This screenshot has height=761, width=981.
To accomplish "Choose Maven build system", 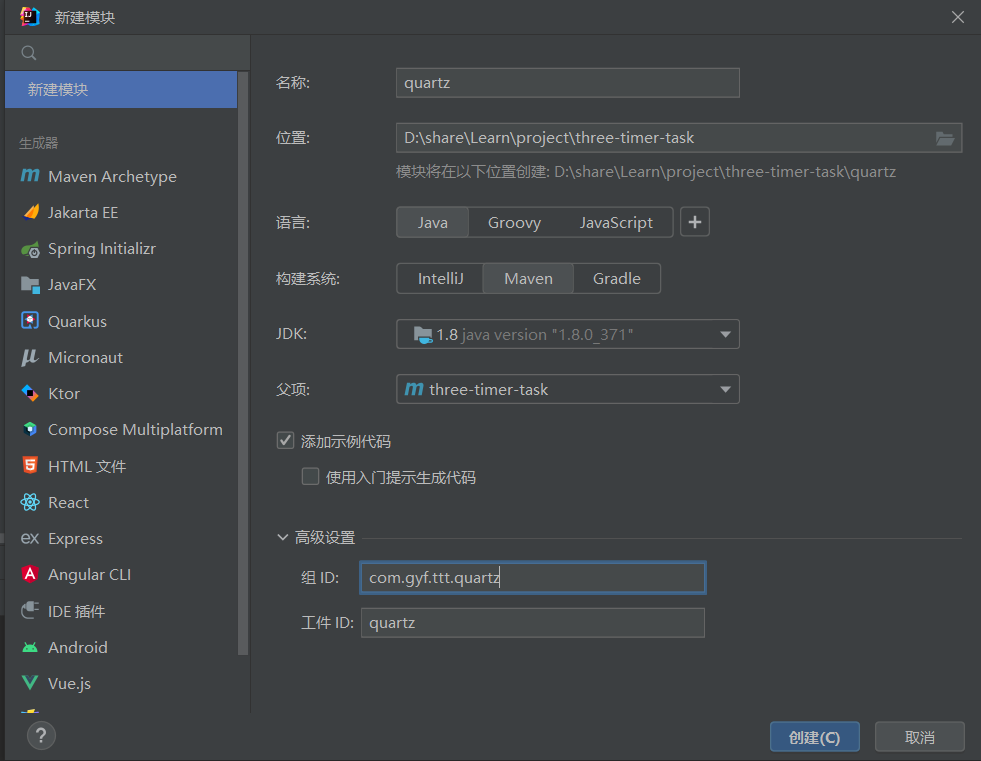I will 529,278.
